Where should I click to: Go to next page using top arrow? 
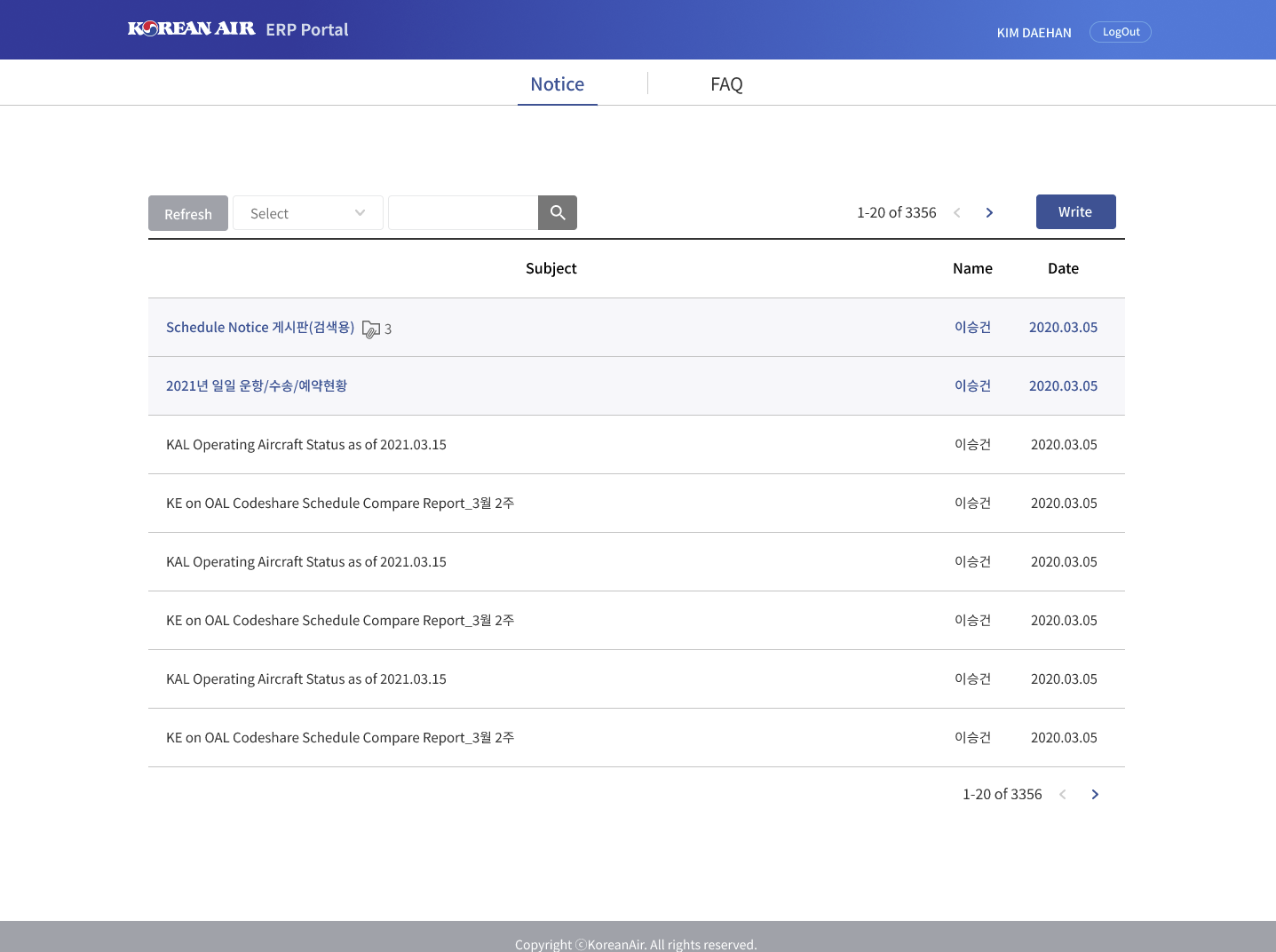pyautogui.click(x=989, y=213)
